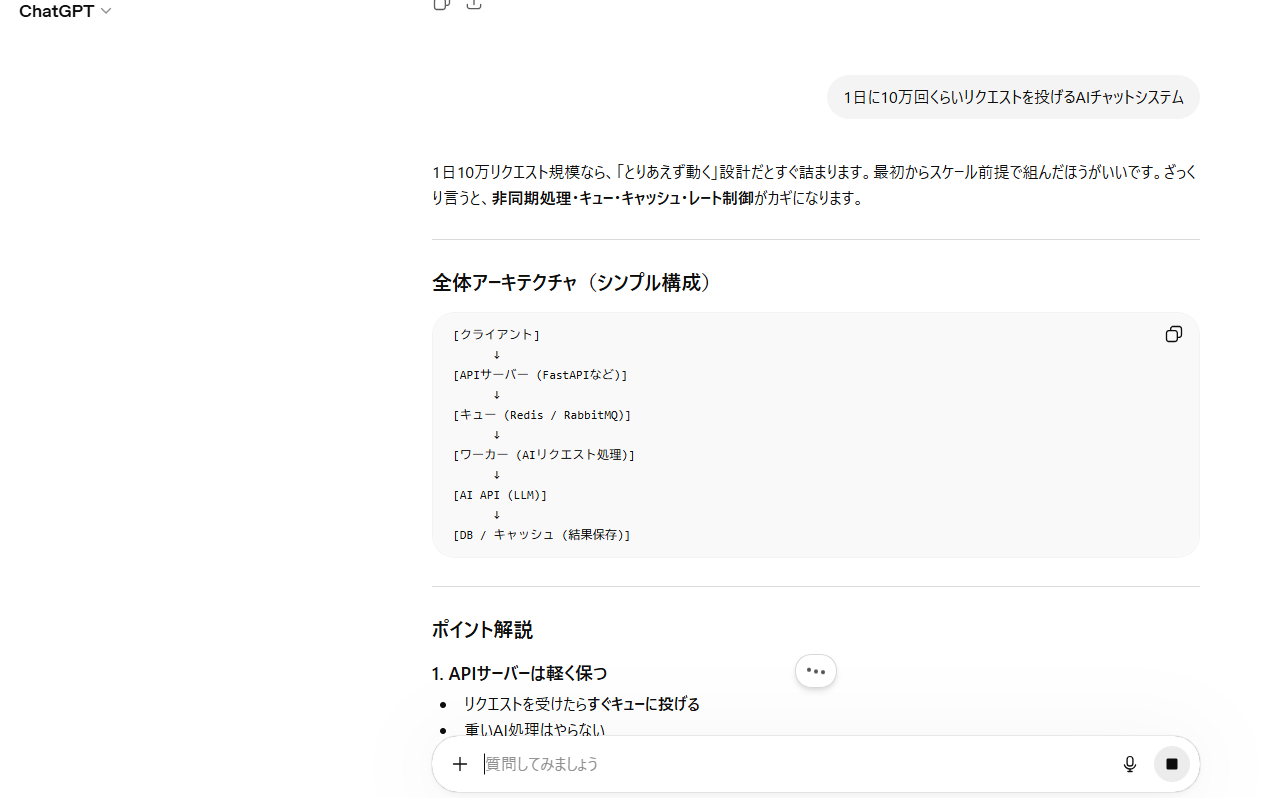
Task: Open the ChatGPT model selector dropdown
Action: [x=65, y=11]
